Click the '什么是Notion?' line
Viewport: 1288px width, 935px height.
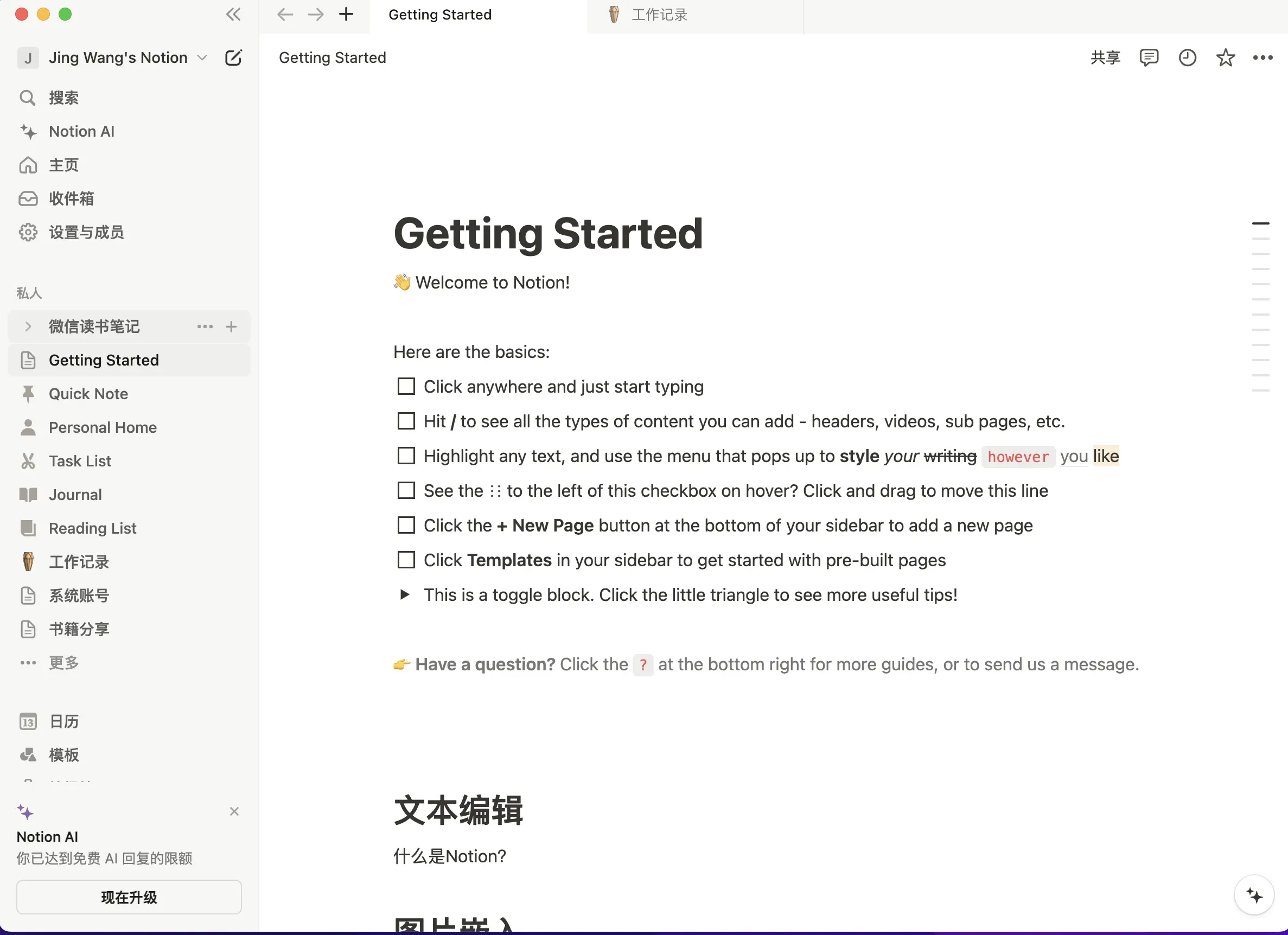click(450, 857)
